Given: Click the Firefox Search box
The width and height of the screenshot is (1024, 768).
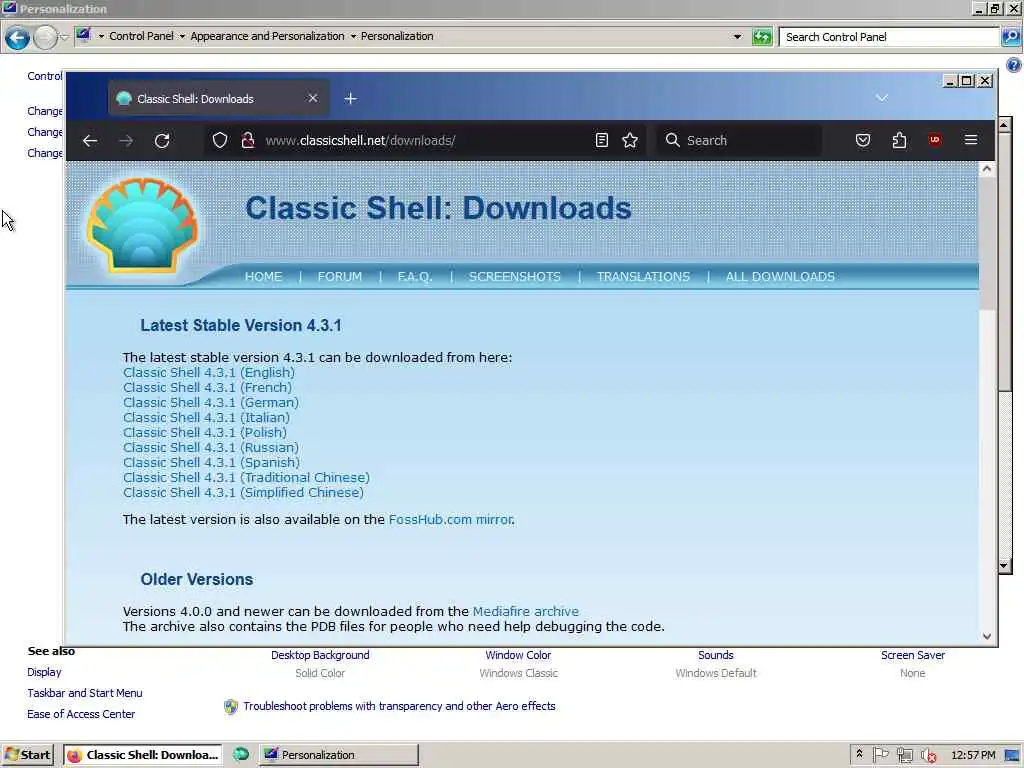Looking at the screenshot, I should tap(739, 140).
